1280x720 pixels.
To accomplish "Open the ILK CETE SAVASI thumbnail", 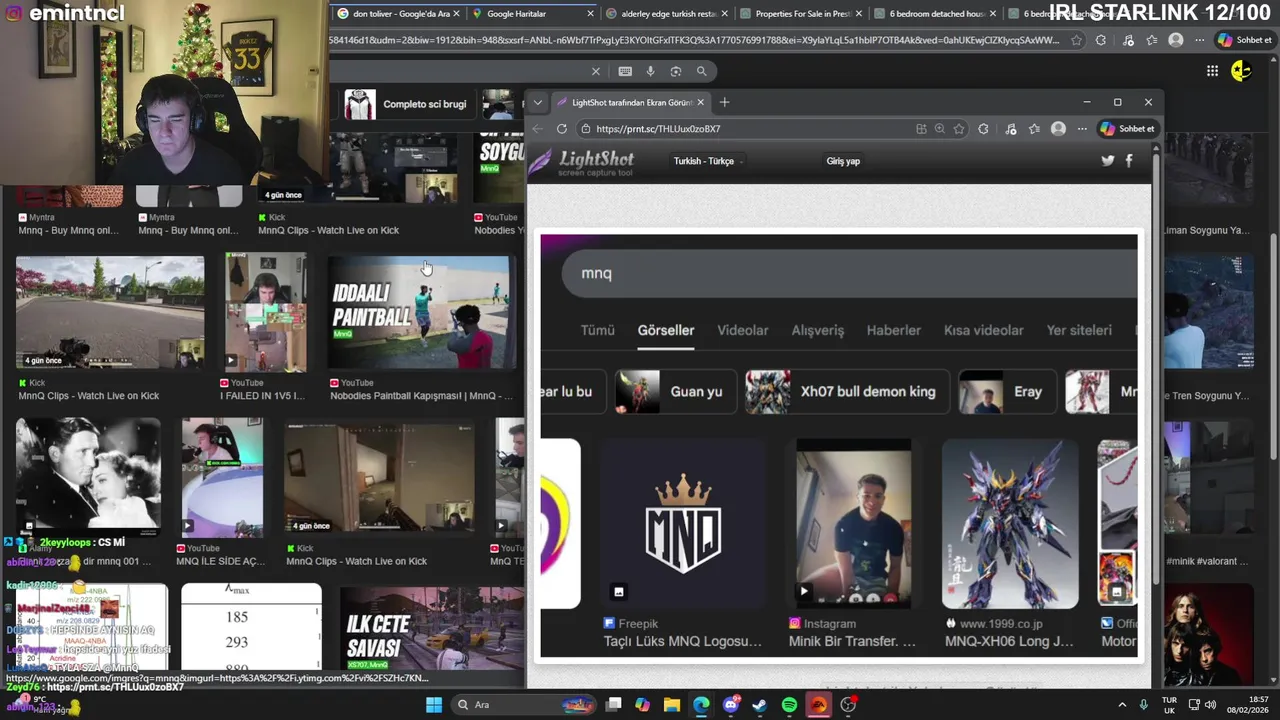I will click(x=432, y=628).
